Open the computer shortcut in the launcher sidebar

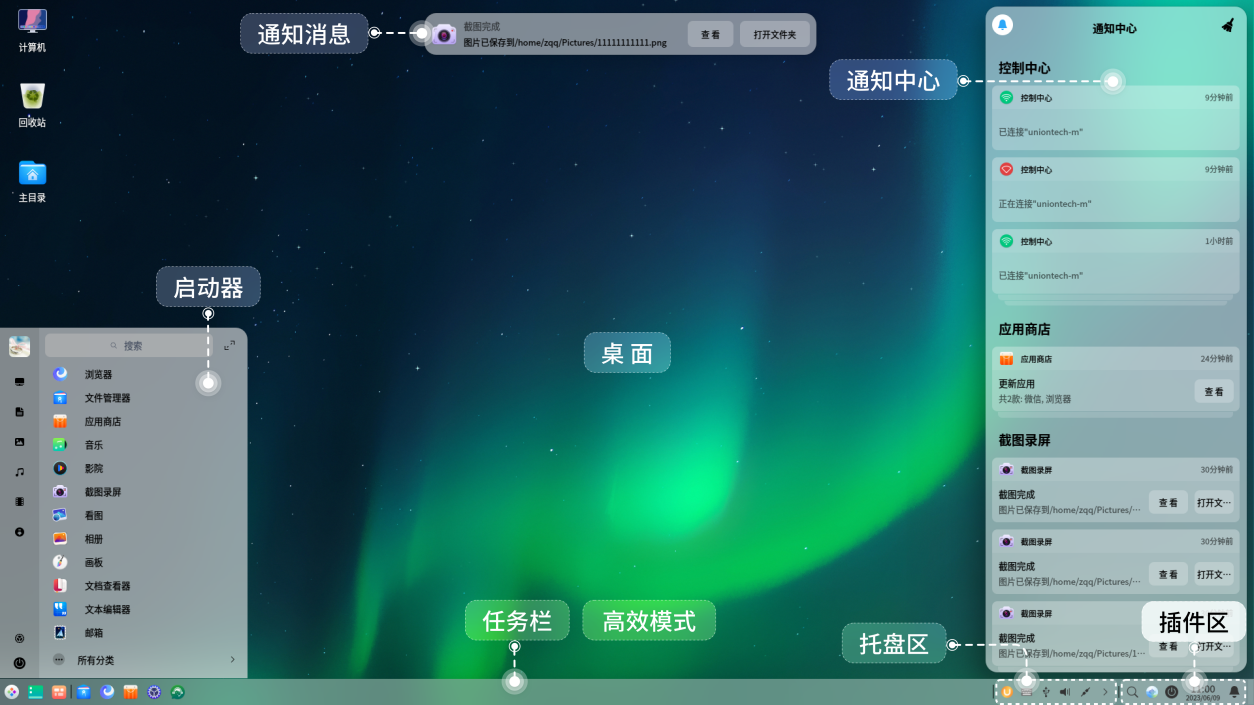pyautogui.click(x=19, y=382)
